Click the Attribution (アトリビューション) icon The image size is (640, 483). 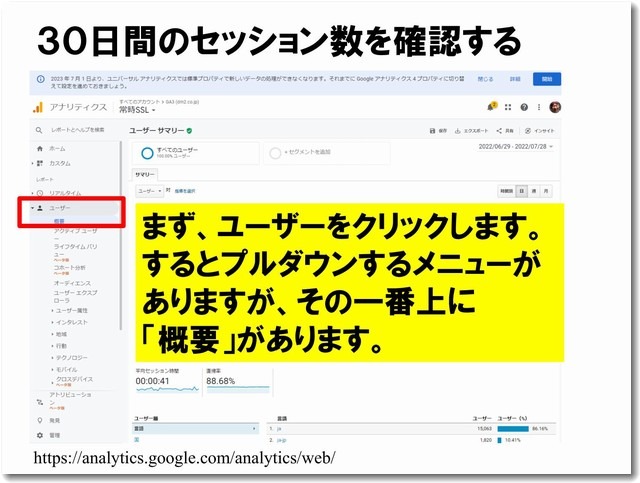(x=40, y=402)
